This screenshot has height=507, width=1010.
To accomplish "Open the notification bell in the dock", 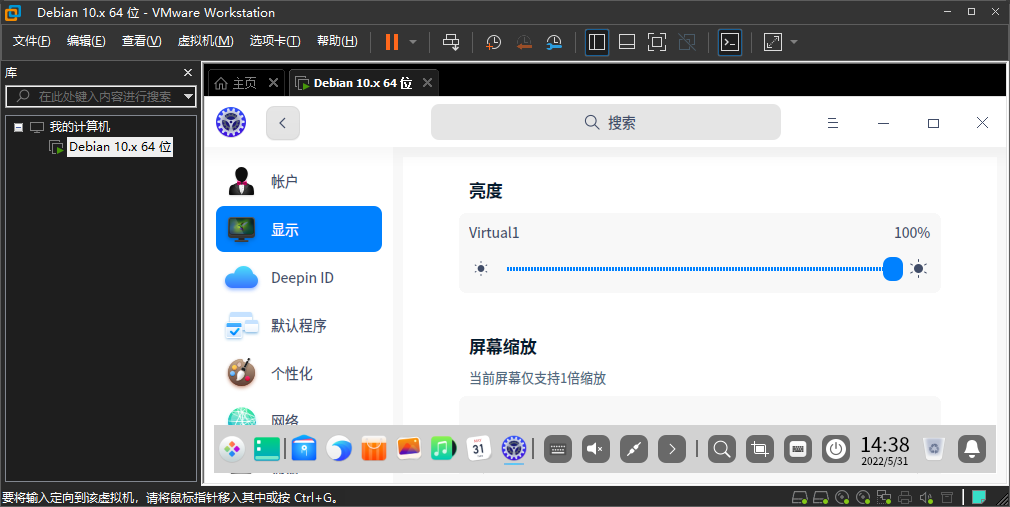I will pyautogui.click(x=972, y=449).
